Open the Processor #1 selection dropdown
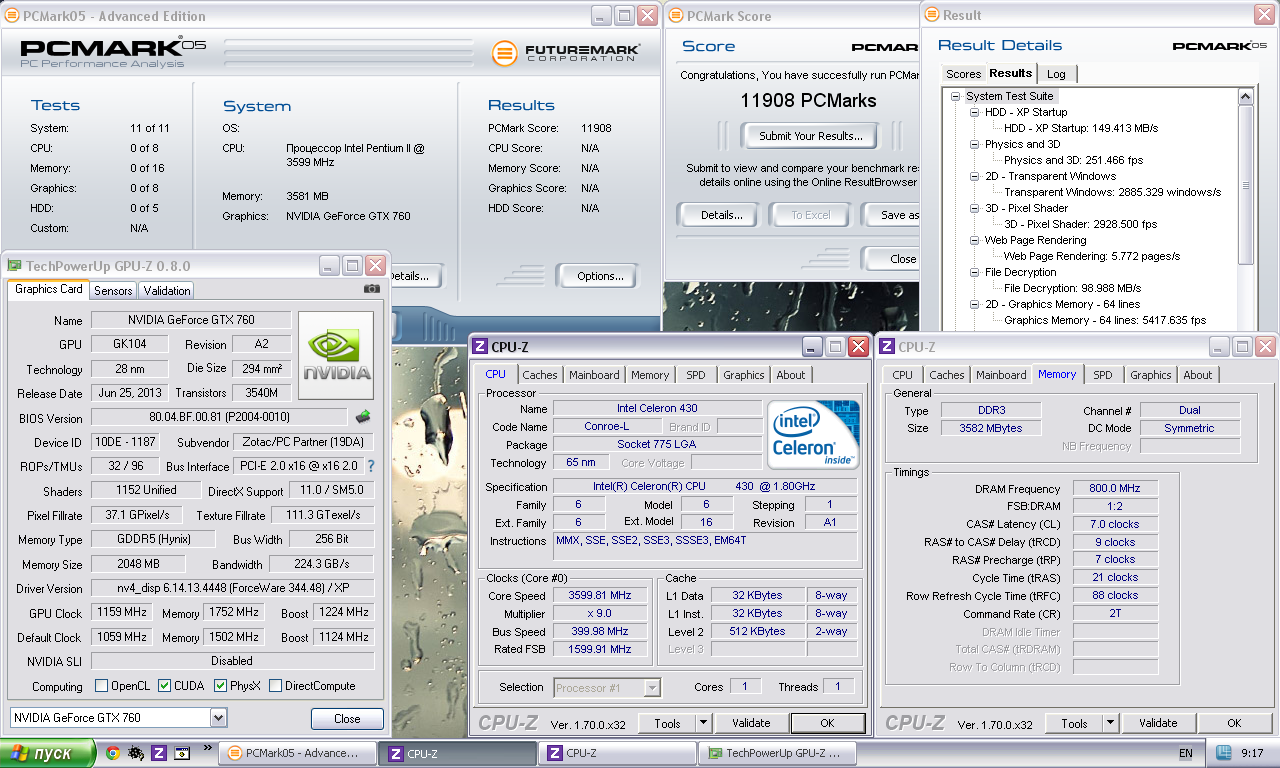This screenshot has width=1280, height=768. (x=652, y=687)
